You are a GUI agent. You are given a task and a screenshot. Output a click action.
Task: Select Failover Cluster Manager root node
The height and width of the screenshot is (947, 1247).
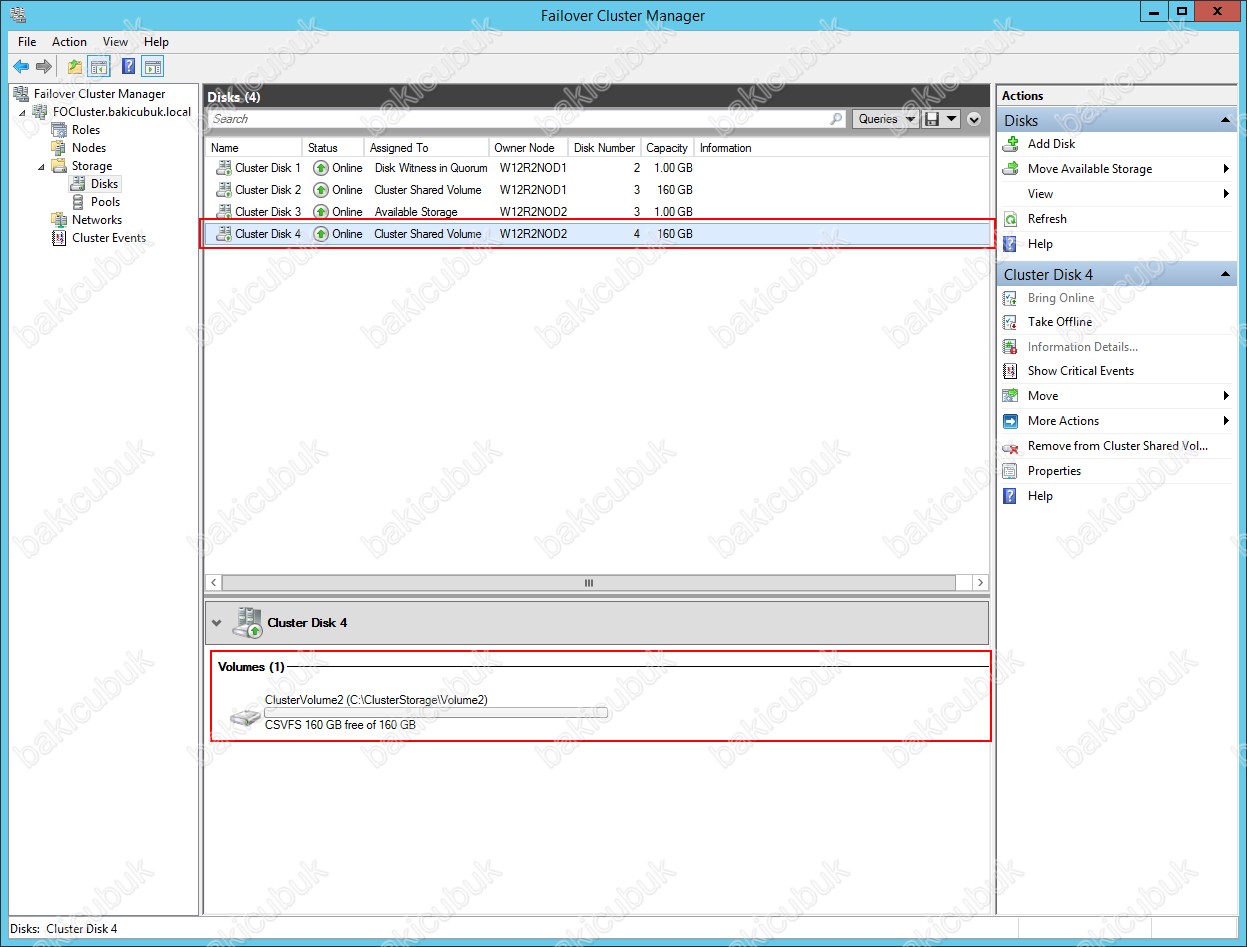coord(99,94)
